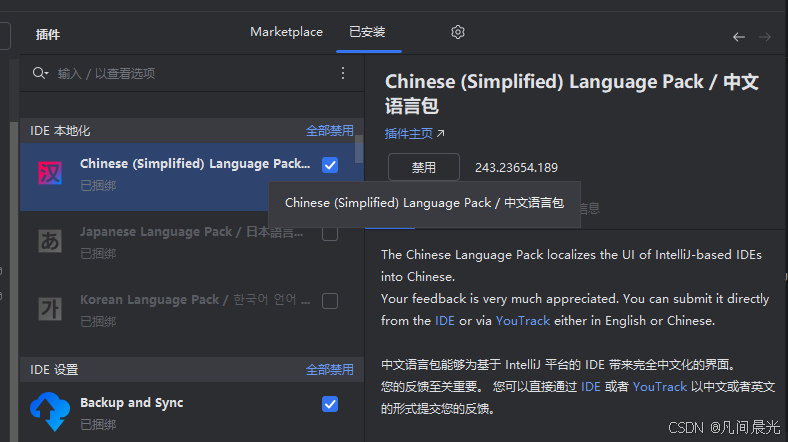The image size is (788, 442).
Task: Click 全部禁用 for IDE 本地化
Action: point(330,131)
